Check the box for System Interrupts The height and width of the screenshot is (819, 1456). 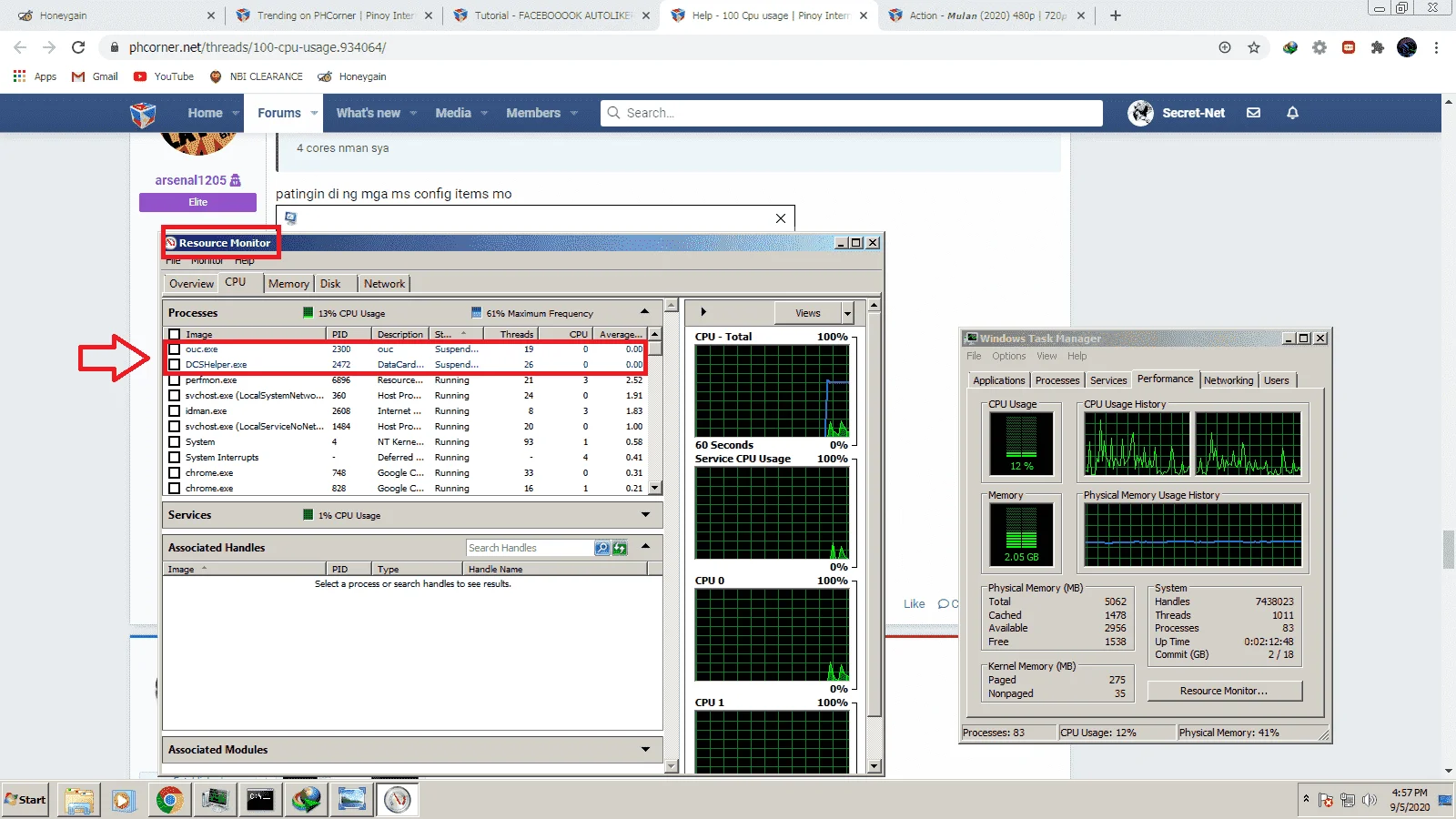tap(174, 458)
